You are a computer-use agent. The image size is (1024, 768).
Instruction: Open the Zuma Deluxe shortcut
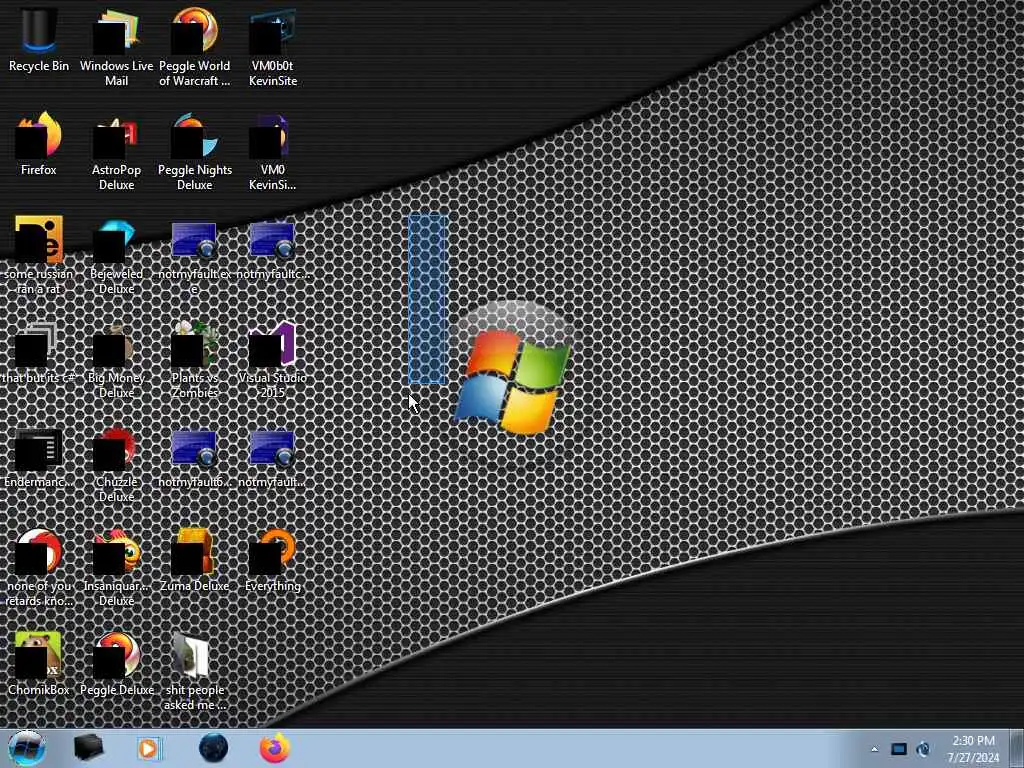tap(195, 560)
